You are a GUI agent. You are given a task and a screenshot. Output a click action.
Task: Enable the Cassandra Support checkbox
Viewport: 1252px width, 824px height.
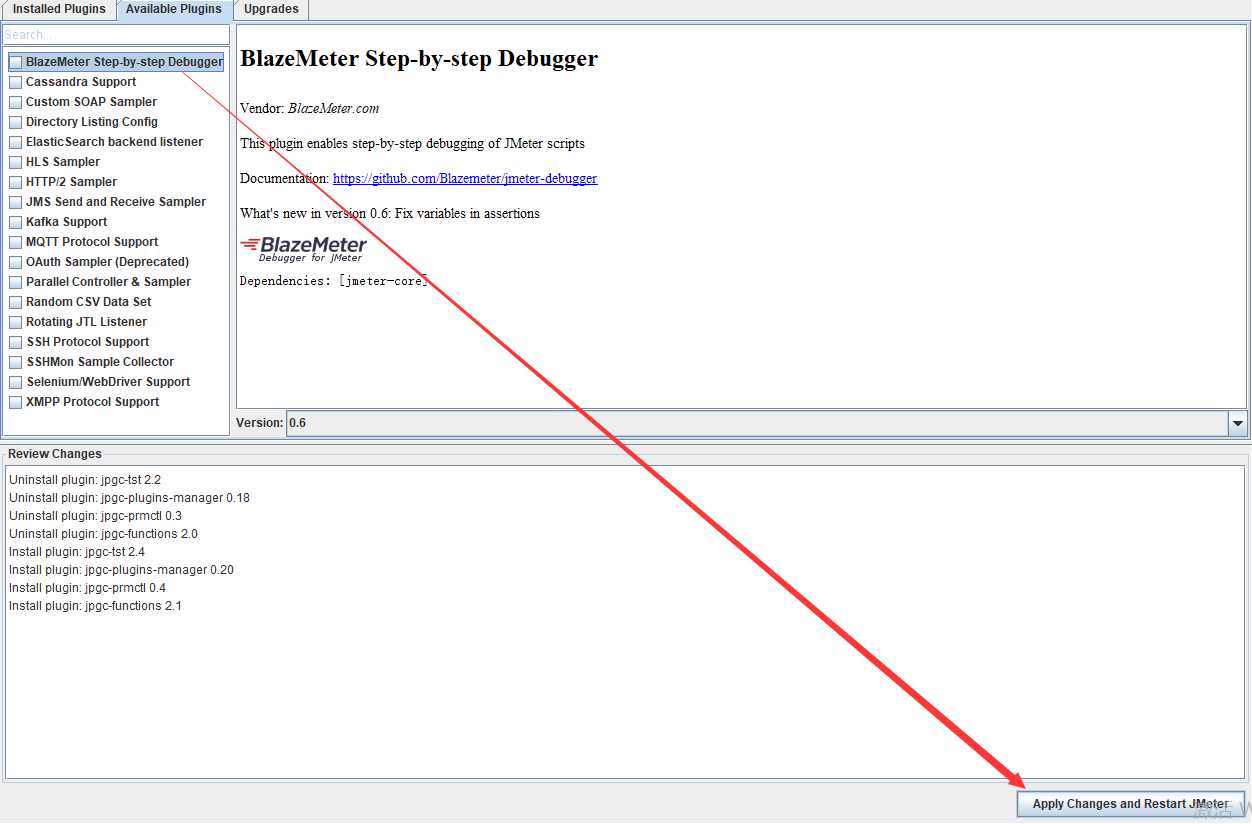pyautogui.click(x=16, y=82)
